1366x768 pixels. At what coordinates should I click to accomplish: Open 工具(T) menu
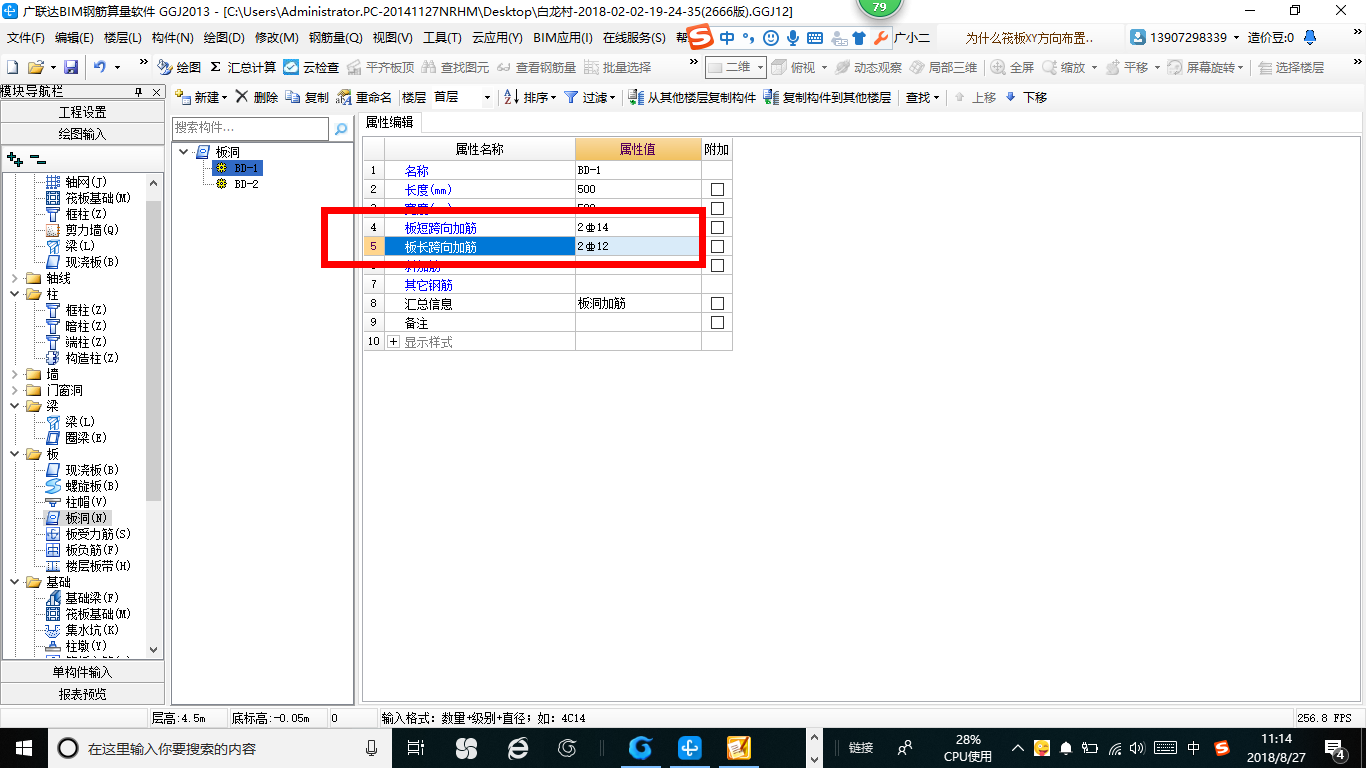click(442, 37)
